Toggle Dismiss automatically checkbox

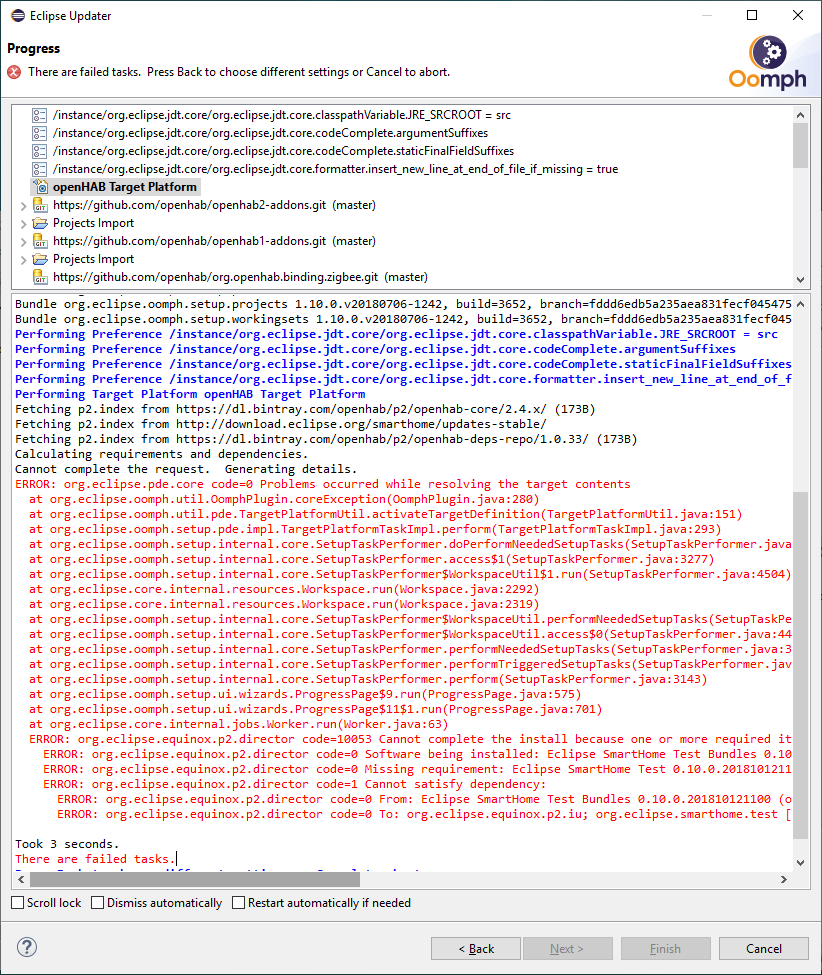click(98, 902)
